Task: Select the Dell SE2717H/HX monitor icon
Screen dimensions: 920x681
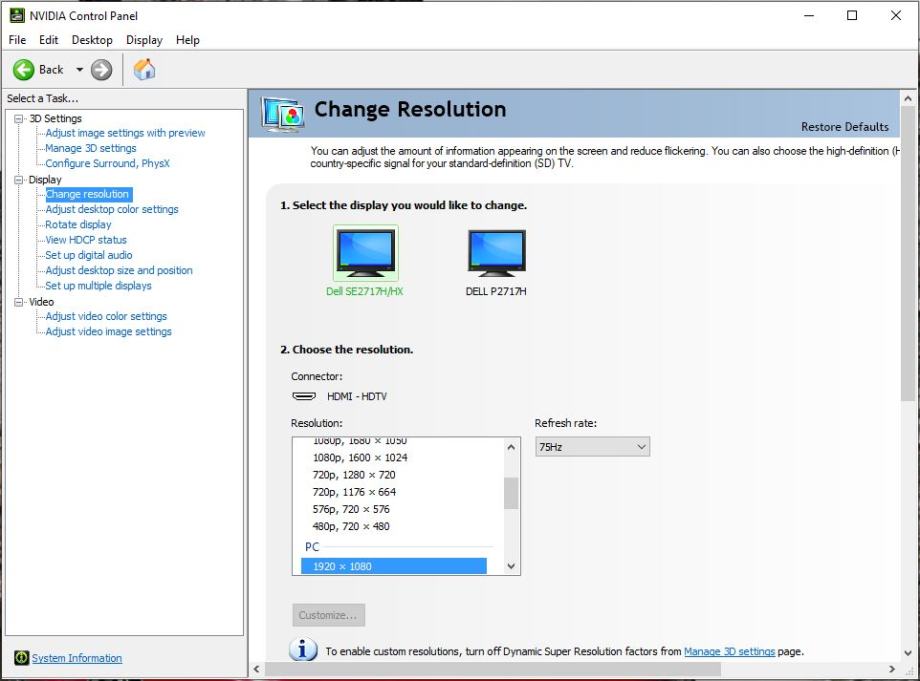Action: pyautogui.click(x=365, y=253)
